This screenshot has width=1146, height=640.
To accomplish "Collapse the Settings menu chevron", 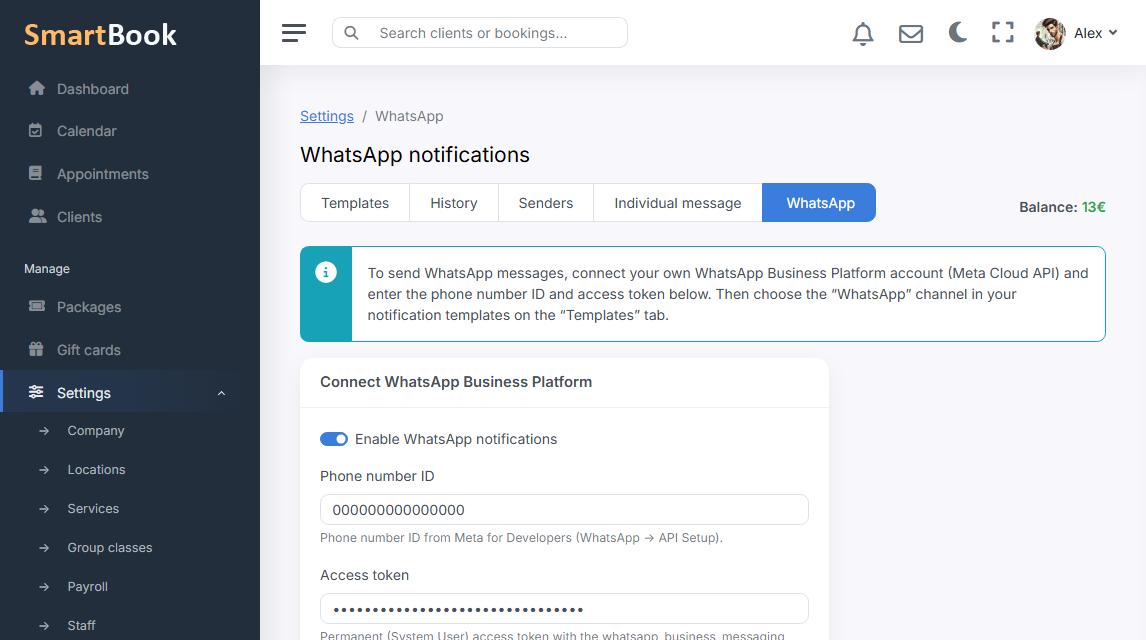I will 221,393.
